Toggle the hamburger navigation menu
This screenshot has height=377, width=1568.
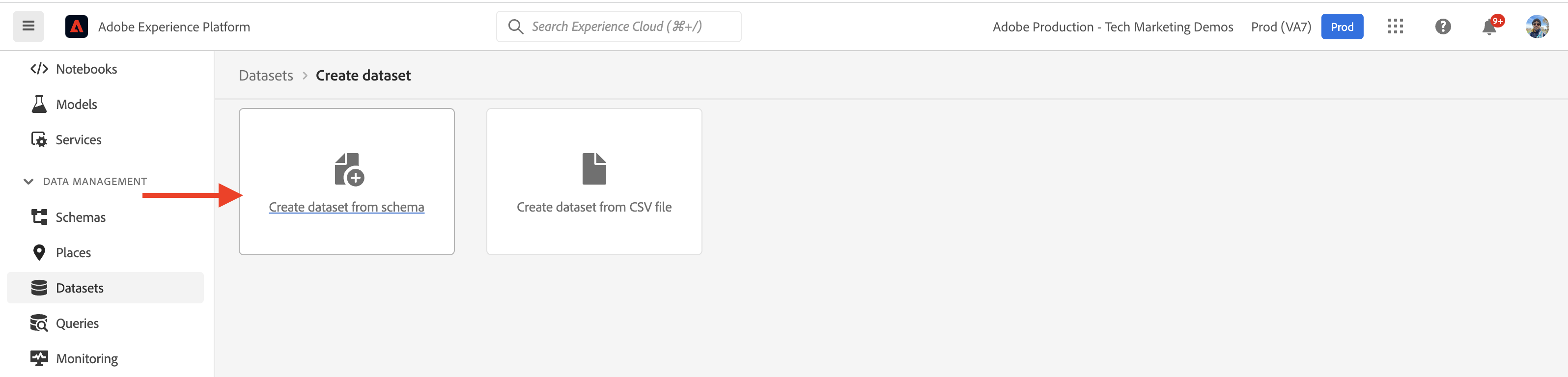[x=28, y=26]
